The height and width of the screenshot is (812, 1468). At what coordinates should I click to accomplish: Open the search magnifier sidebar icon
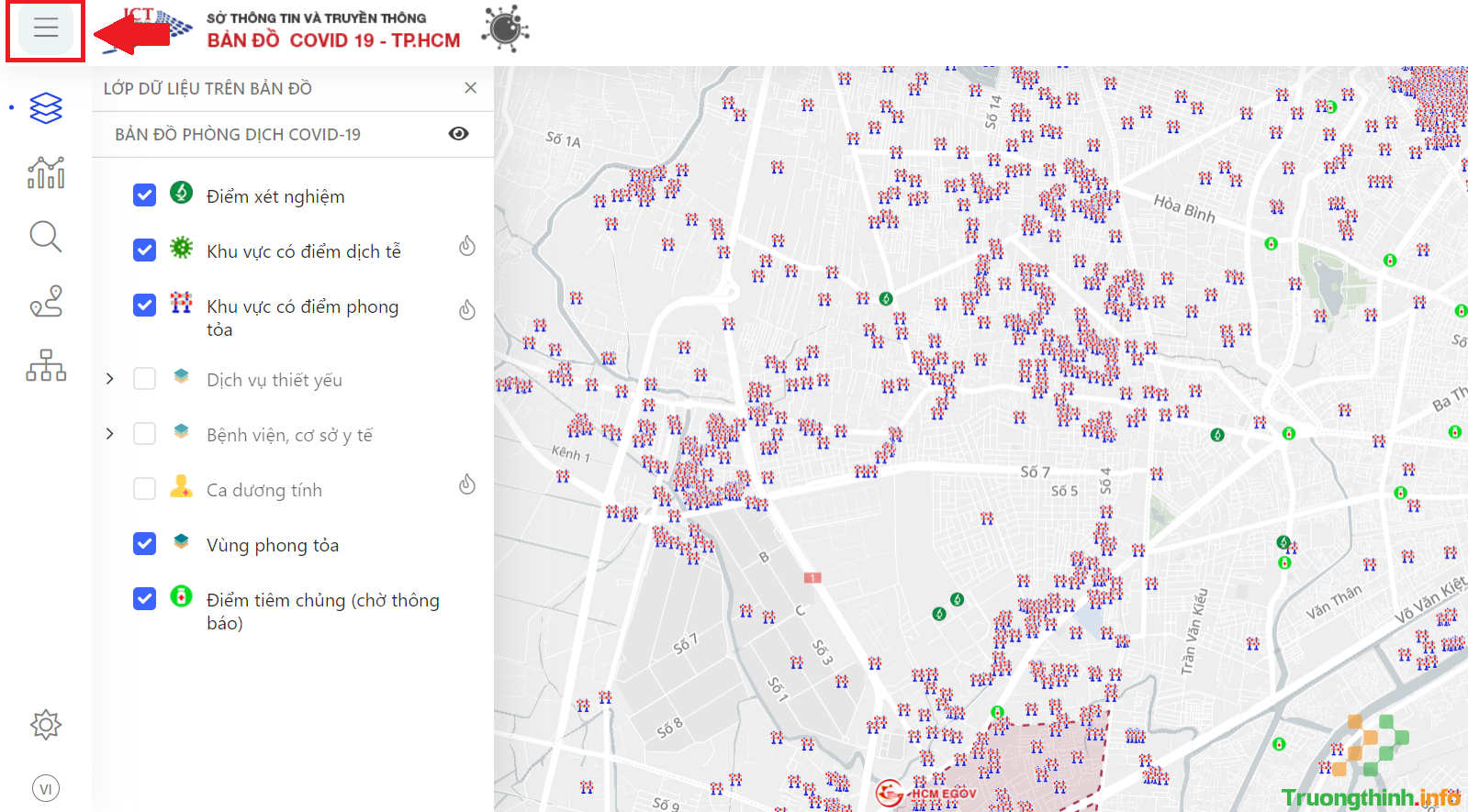[46, 237]
